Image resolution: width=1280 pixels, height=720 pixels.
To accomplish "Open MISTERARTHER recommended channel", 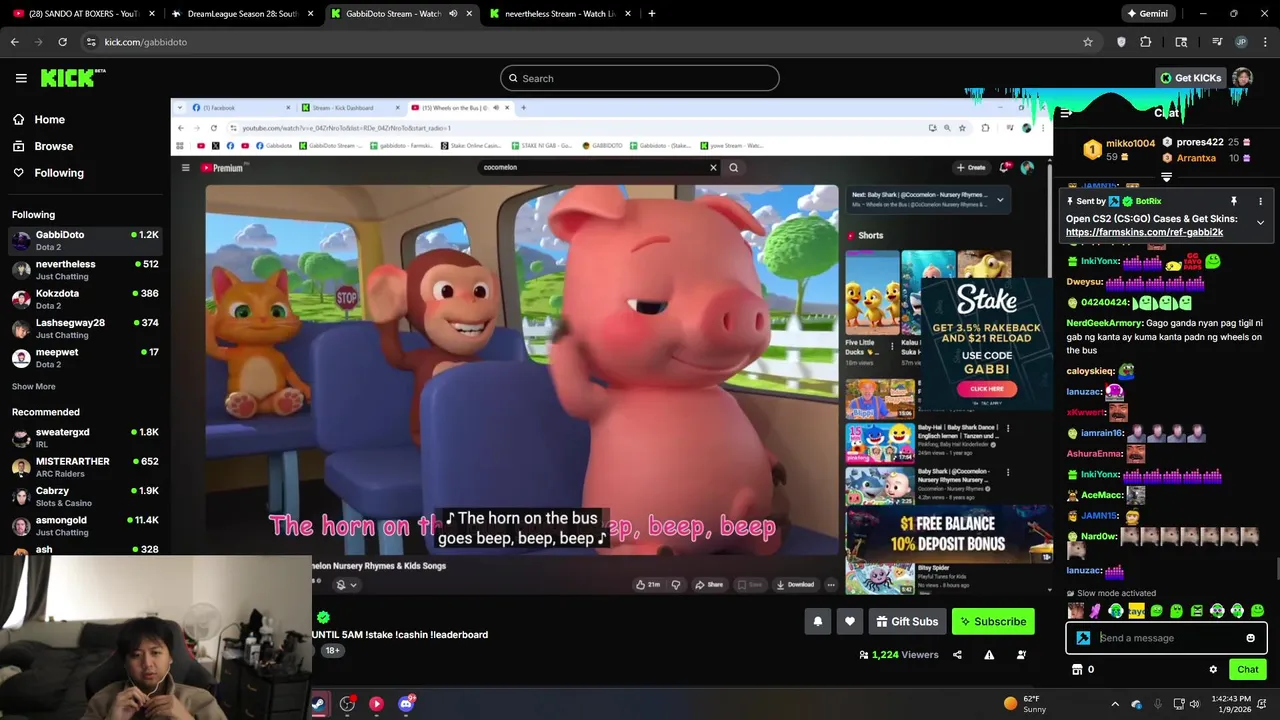I will pos(85,467).
